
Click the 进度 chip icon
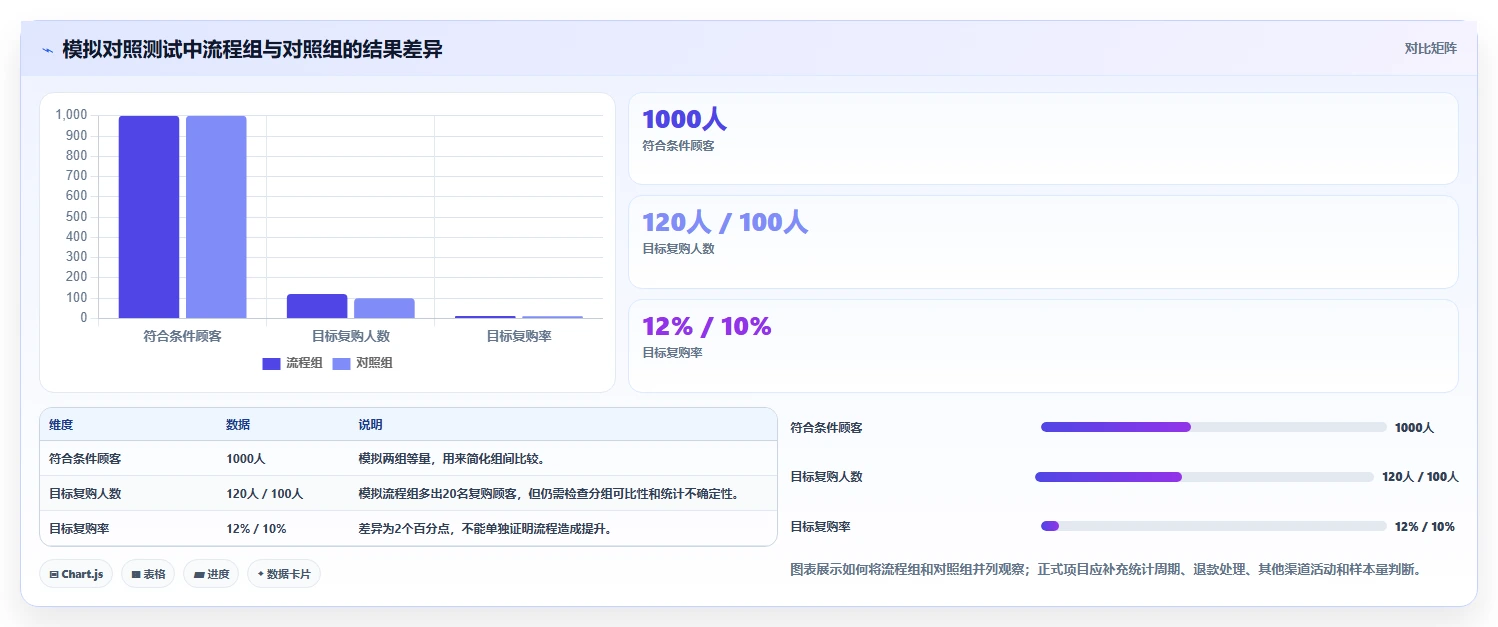199,574
